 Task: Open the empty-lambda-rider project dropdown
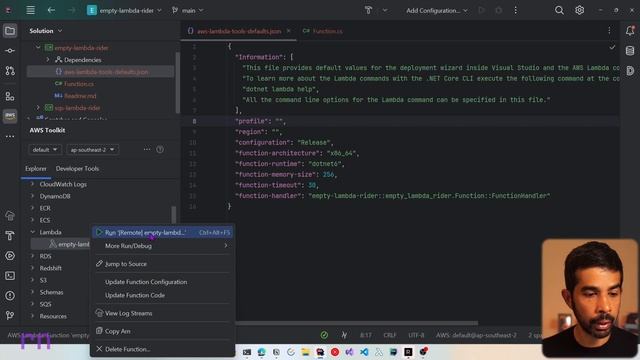[x=124, y=11]
